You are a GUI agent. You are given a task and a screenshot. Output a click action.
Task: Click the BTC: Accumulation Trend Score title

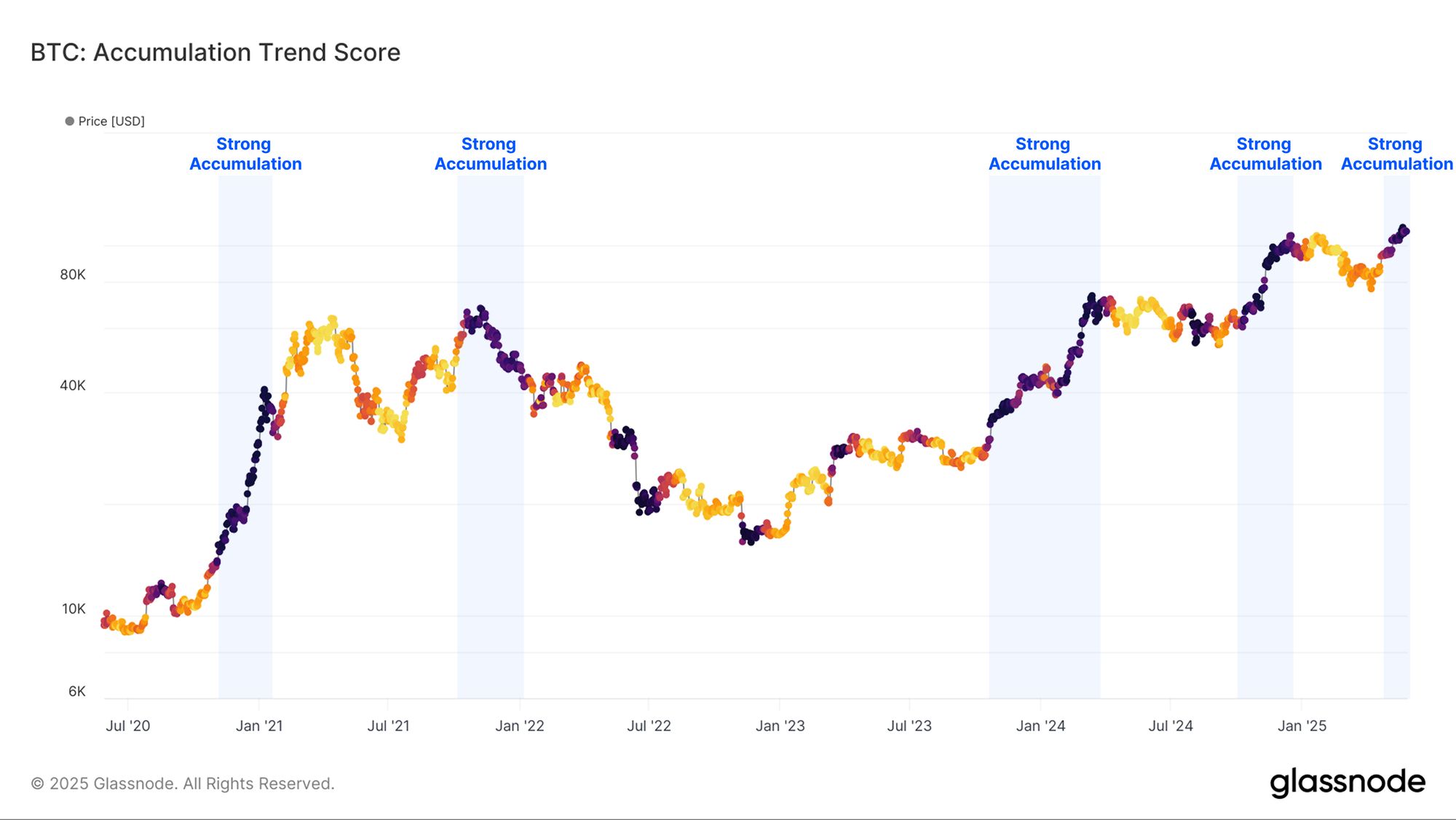tap(215, 52)
